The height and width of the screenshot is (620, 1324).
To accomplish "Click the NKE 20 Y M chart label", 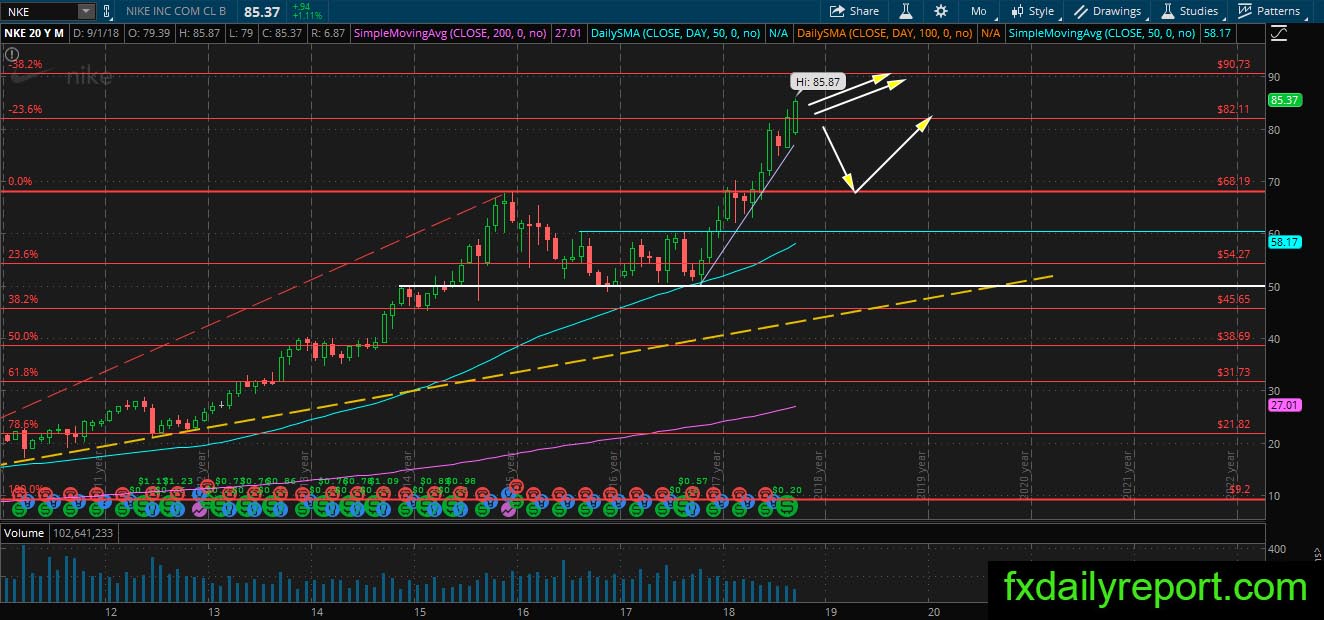I will tap(34, 33).
